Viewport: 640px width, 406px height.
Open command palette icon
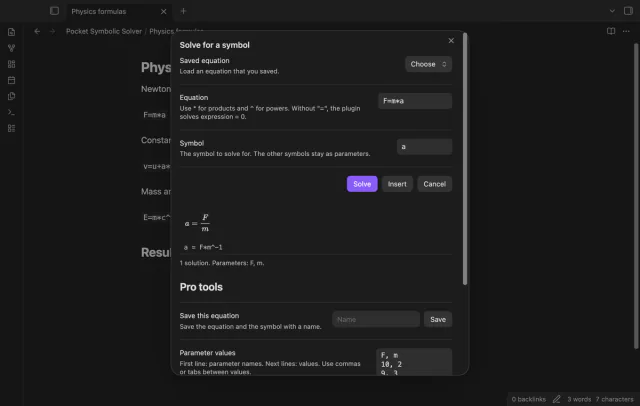click(11, 112)
